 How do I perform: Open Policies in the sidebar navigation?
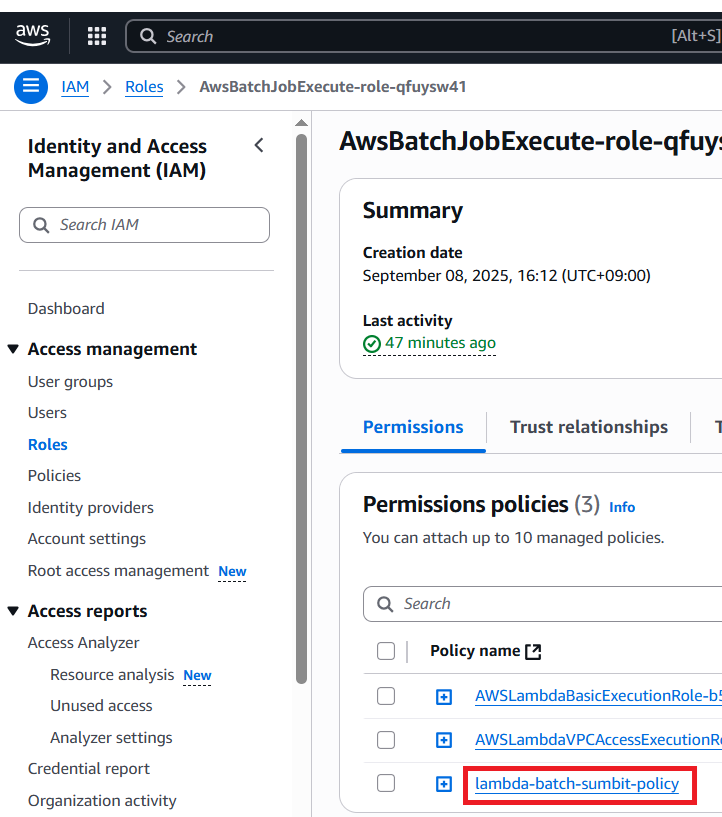click(54, 476)
